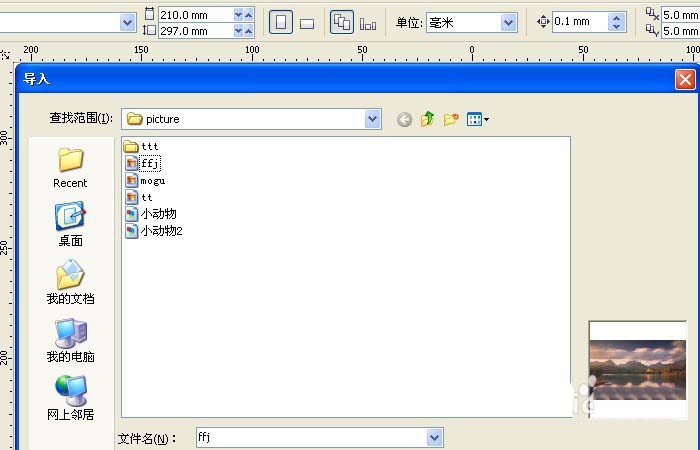
Task: Click the image preview thumbnail
Action: coord(638,370)
